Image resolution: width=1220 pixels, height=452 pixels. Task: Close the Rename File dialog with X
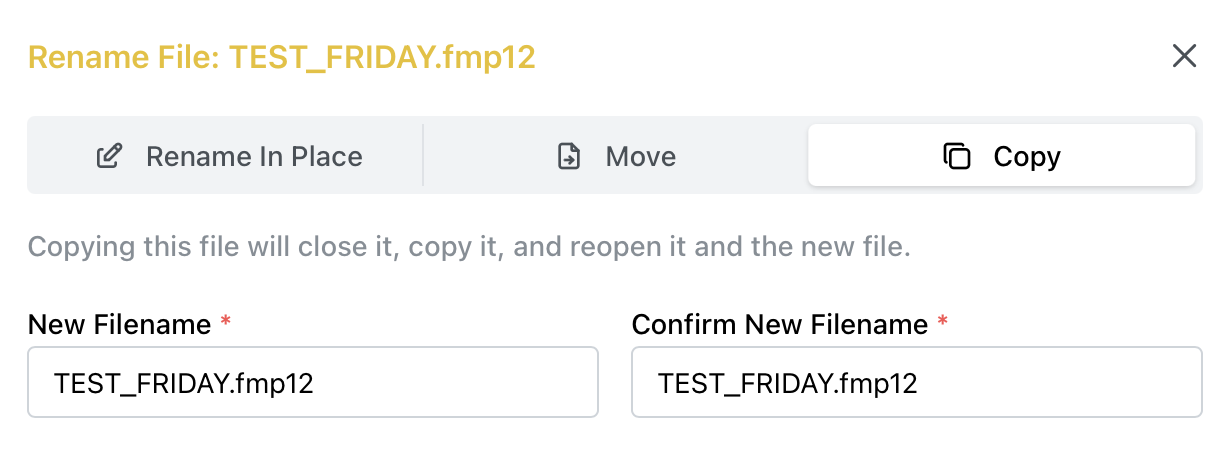click(x=1184, y=56)
